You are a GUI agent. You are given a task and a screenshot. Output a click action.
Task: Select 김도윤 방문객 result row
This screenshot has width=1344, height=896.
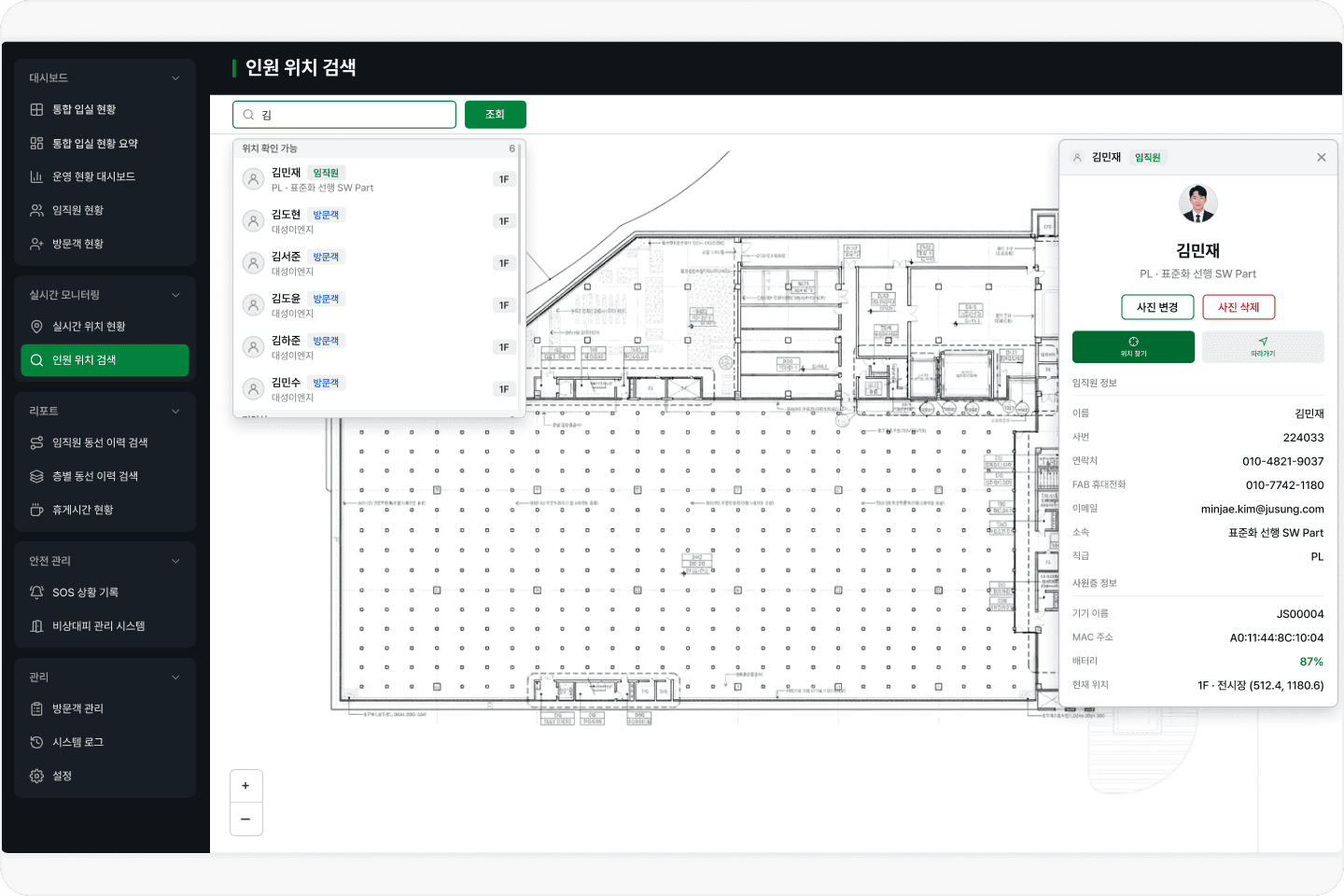click(378, 305)
